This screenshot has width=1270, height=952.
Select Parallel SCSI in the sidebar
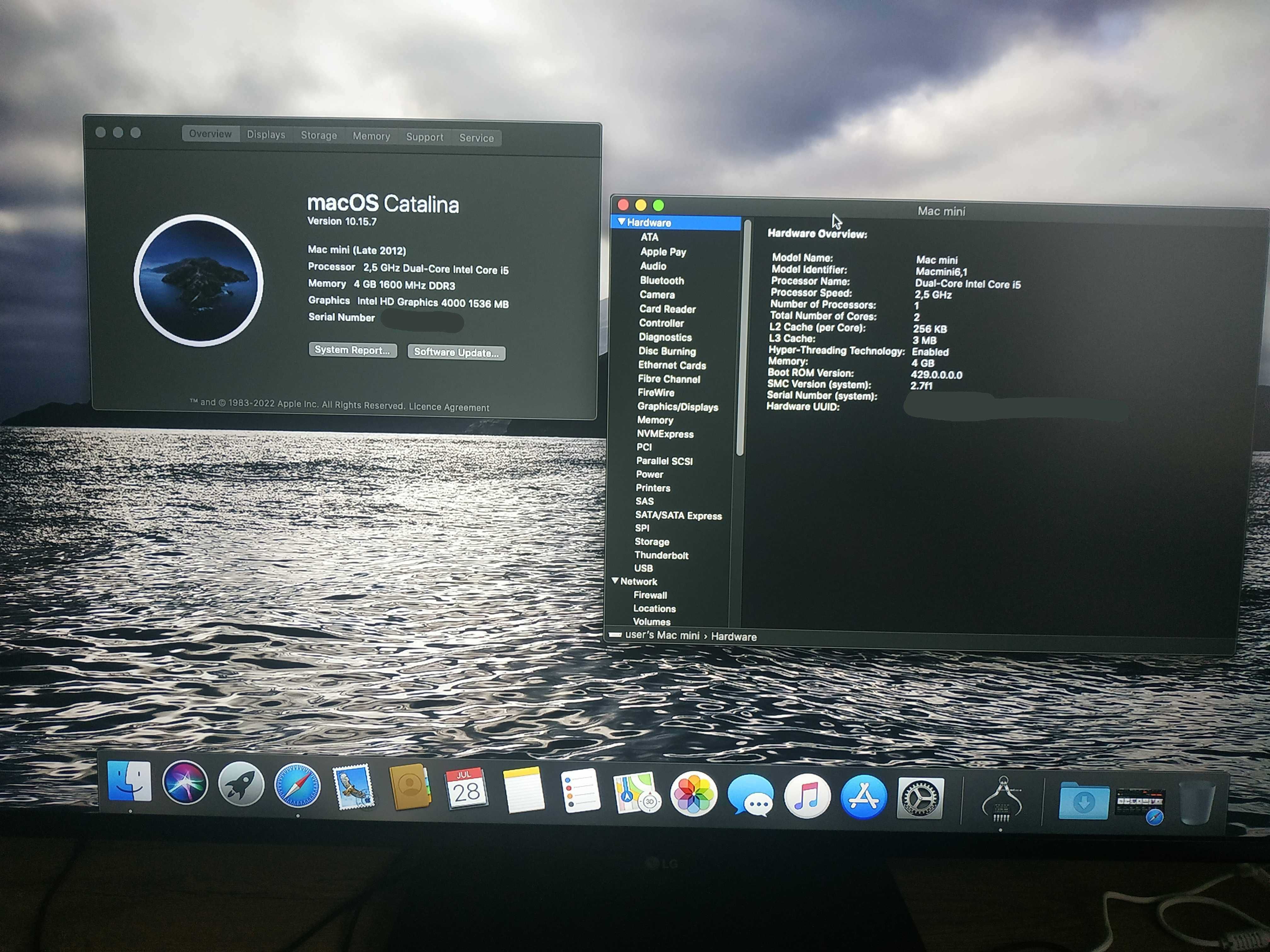pyautogui.click(x=664, y=461)
